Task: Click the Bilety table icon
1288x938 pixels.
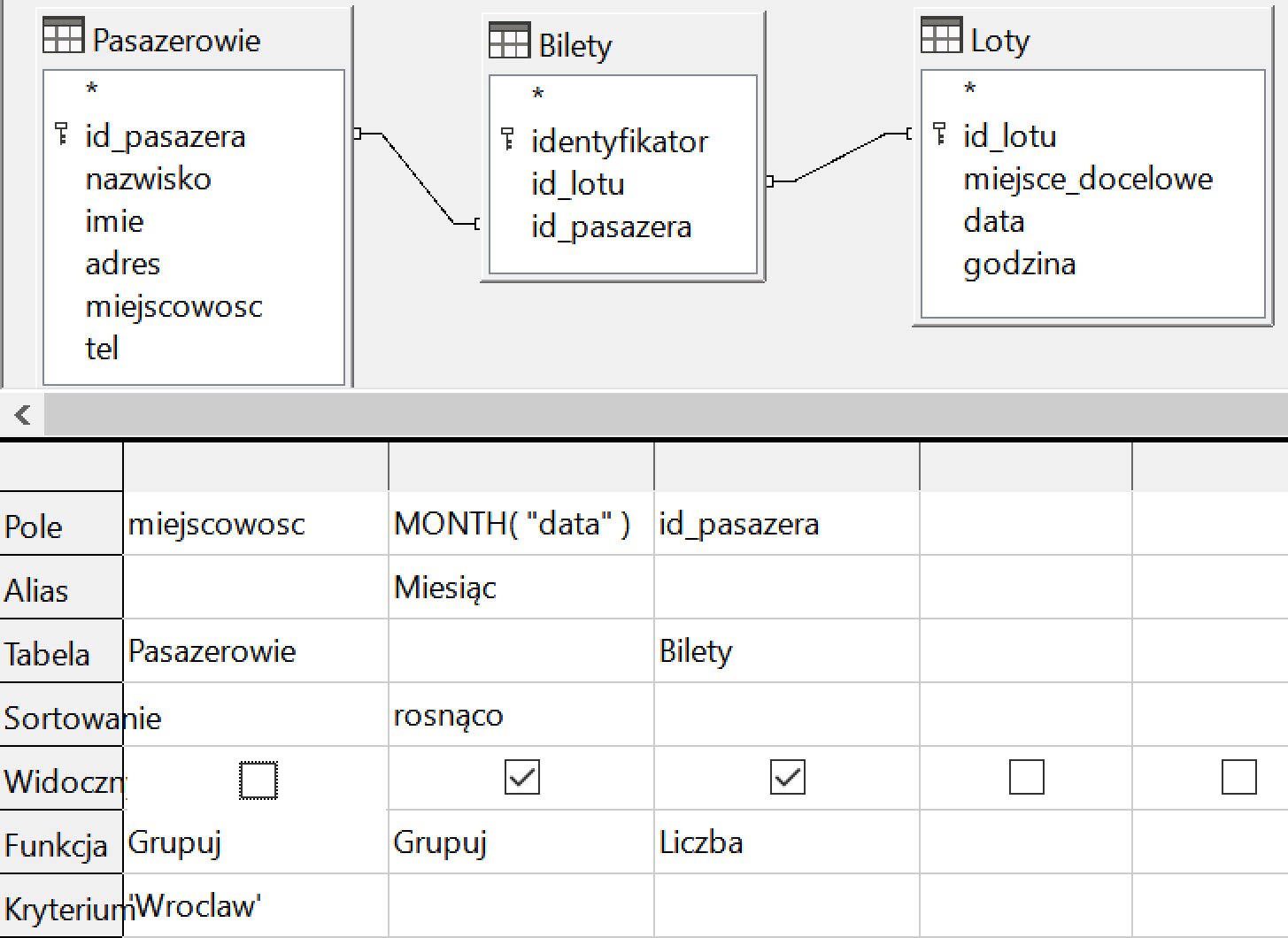Action: 509,42
